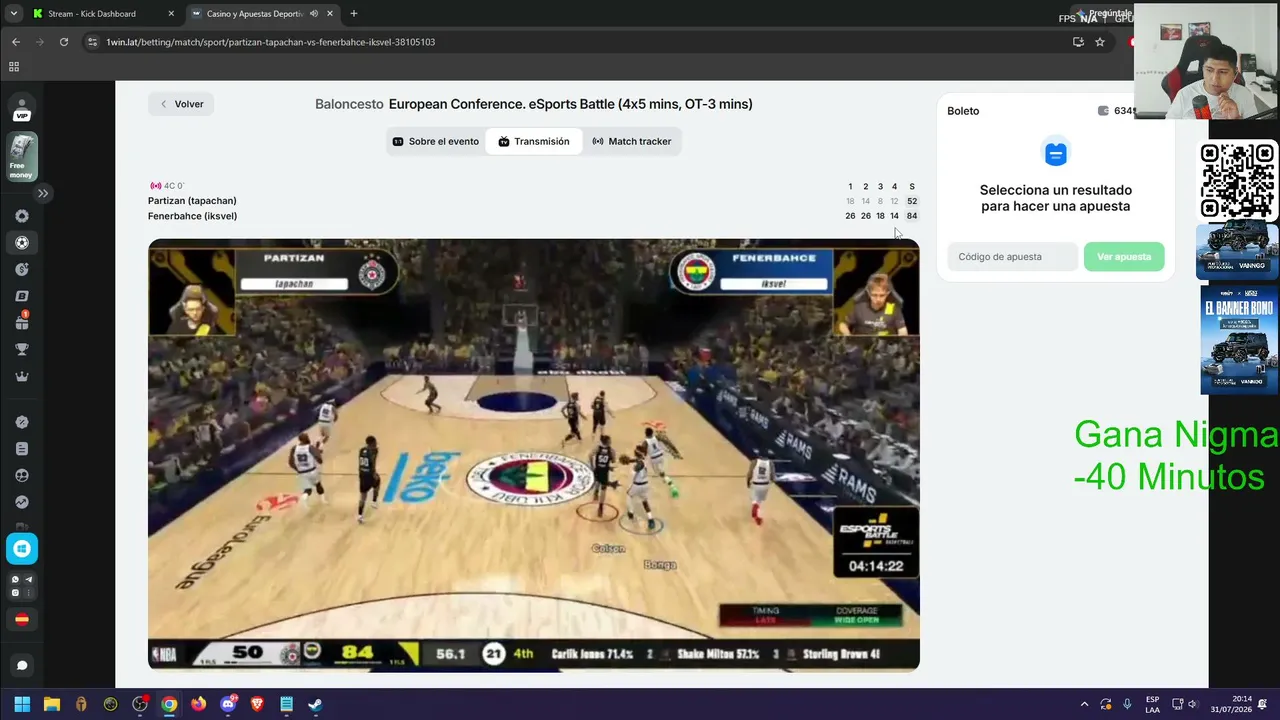Click the Fenerbahce (iksvel) team name

(192, 216)
